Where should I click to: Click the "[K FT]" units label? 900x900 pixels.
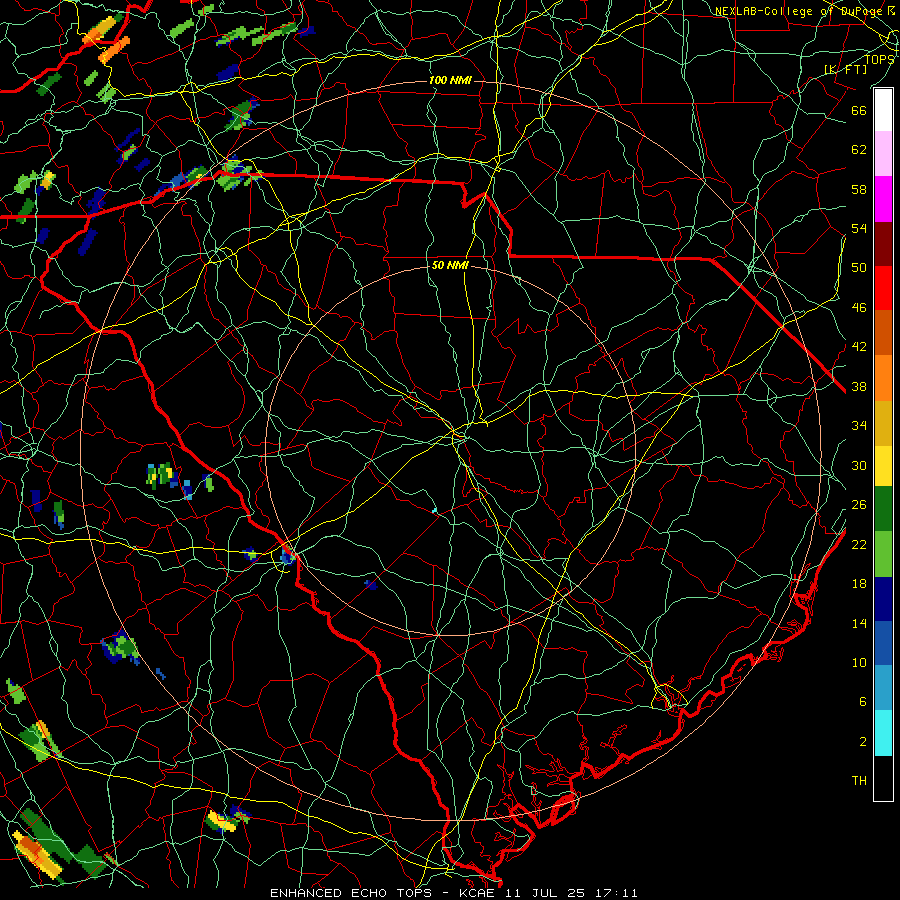845,69
